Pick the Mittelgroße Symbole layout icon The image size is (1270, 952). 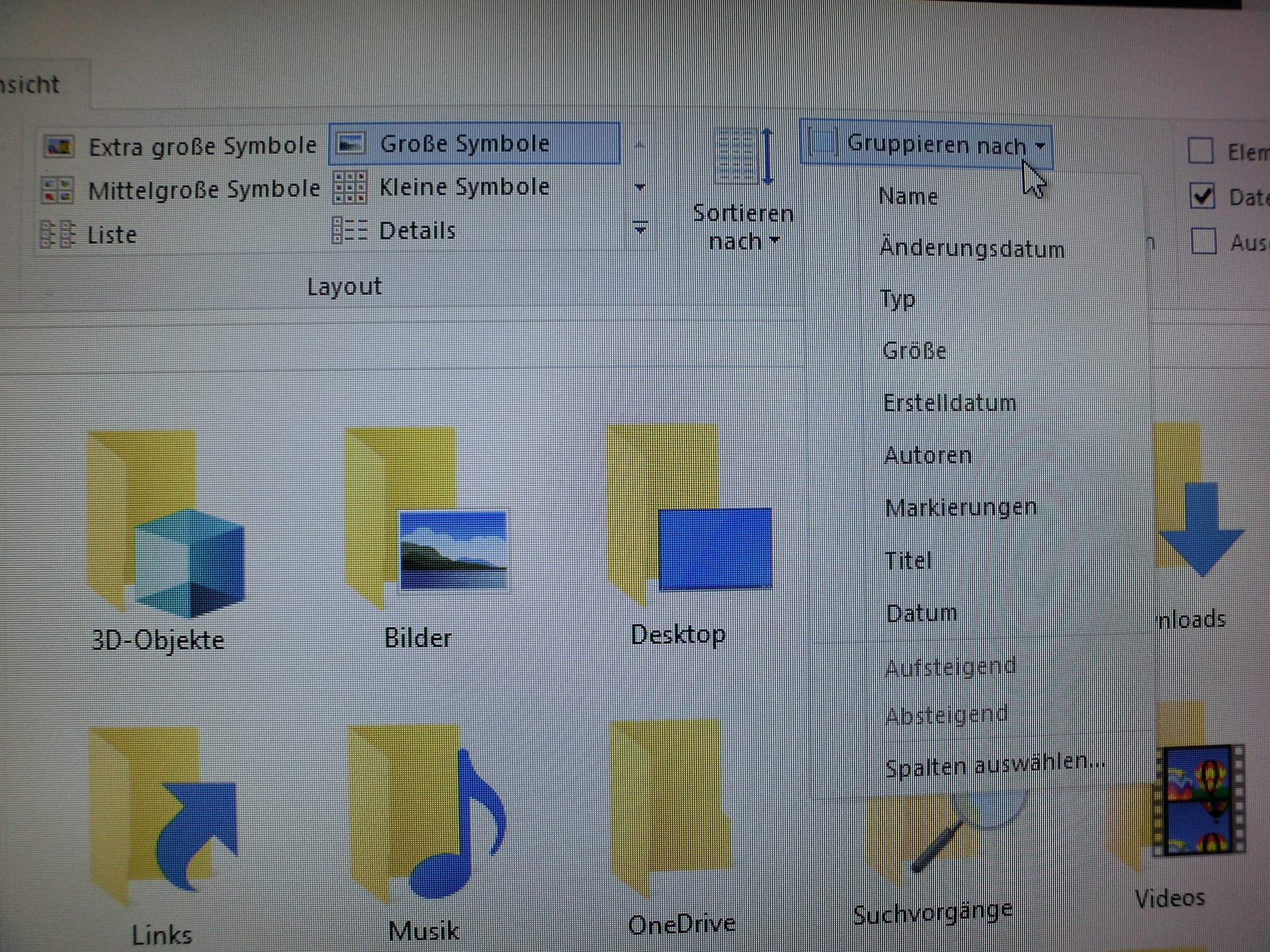point(58,190)
